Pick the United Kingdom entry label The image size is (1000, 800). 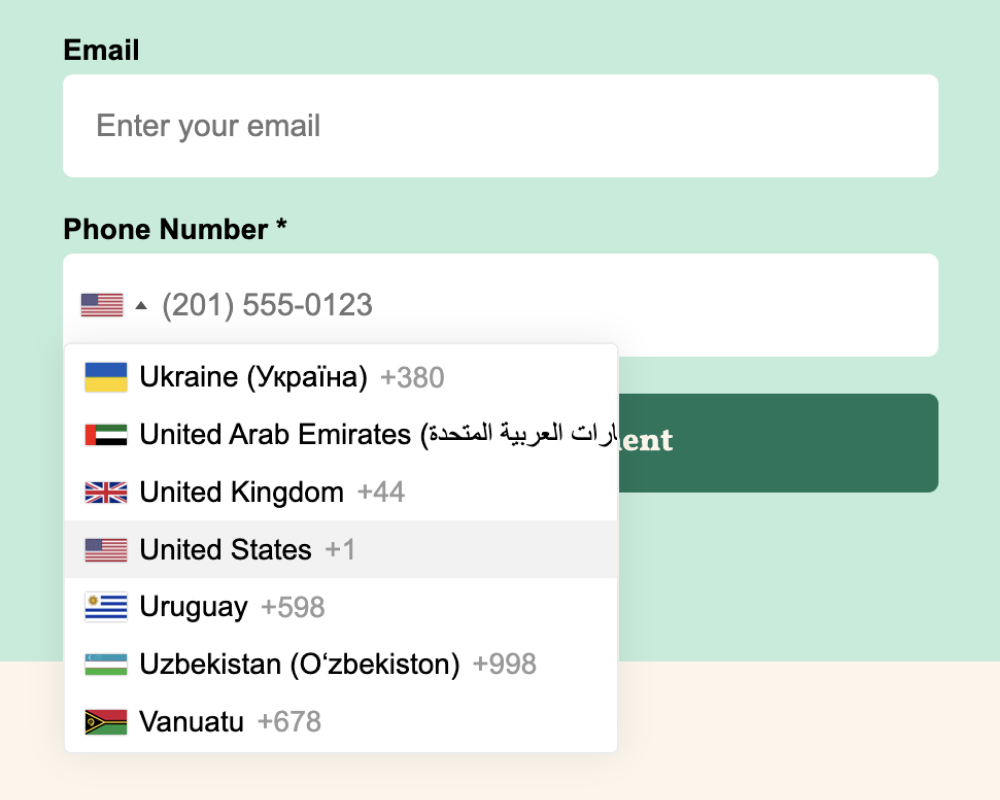tap(241, 492)
